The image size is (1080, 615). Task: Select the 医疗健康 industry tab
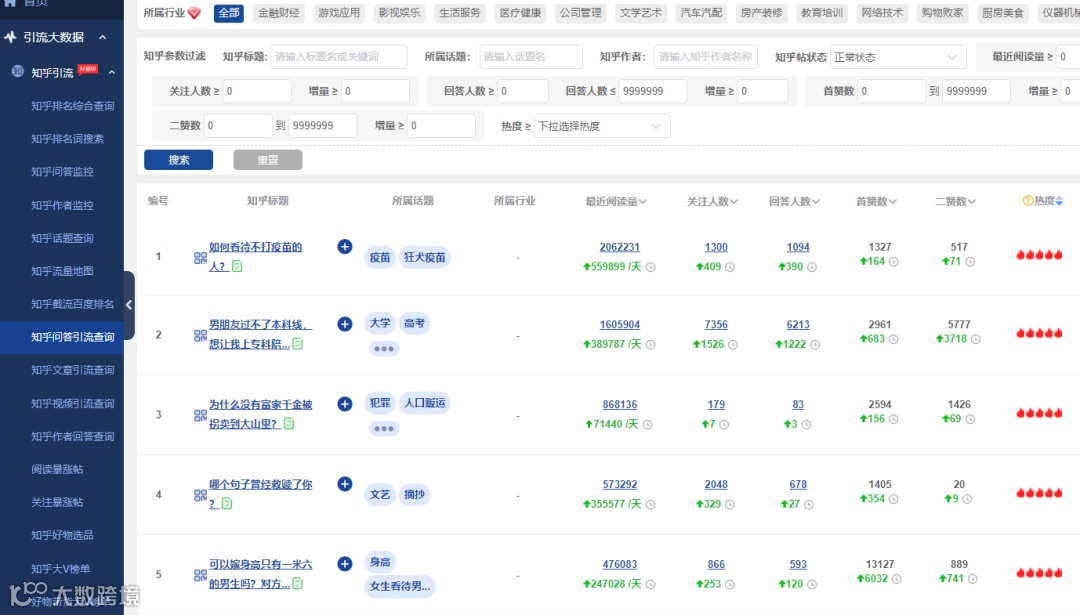[520, 13]
